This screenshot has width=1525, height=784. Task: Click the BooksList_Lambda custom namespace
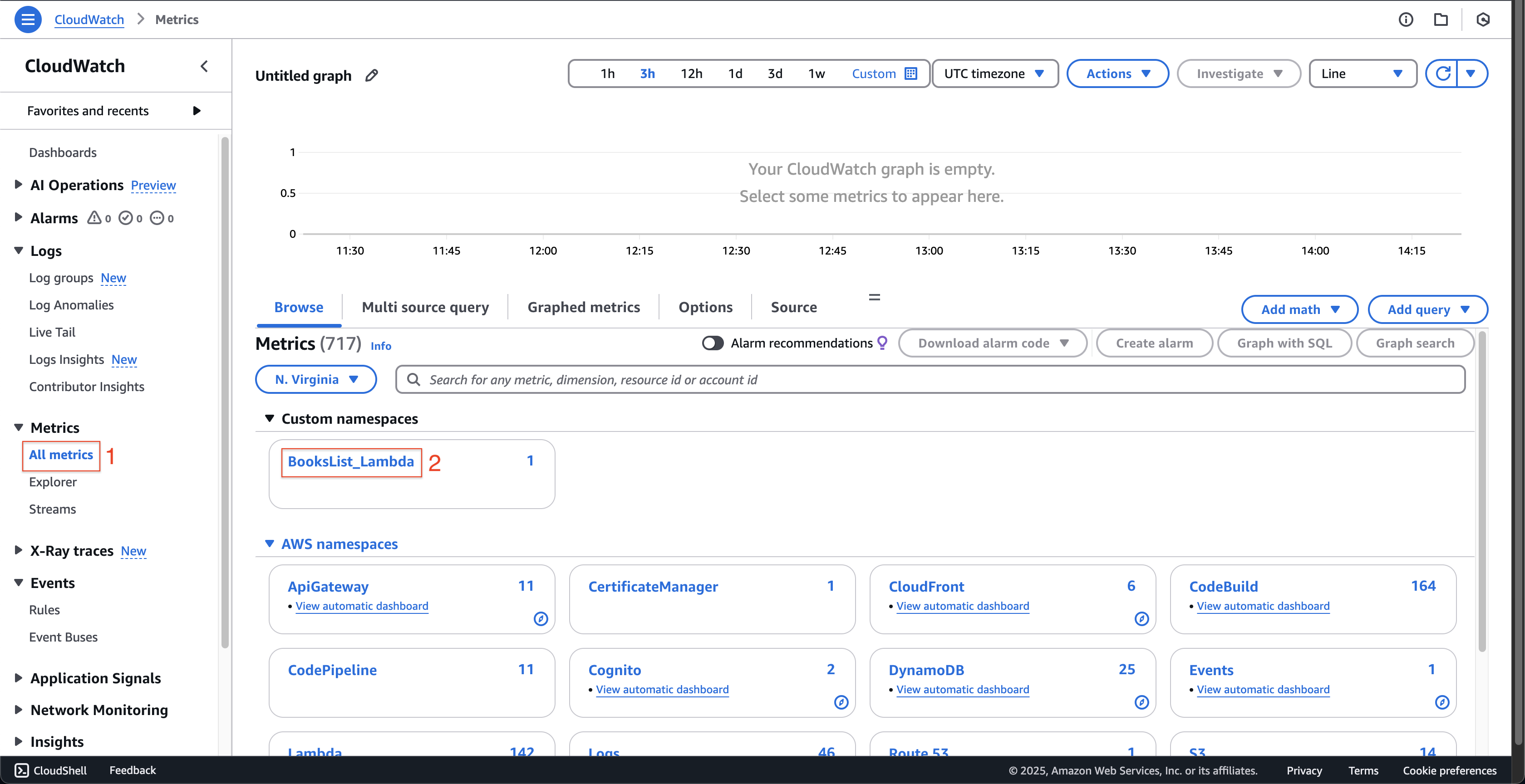coord(351,461)
